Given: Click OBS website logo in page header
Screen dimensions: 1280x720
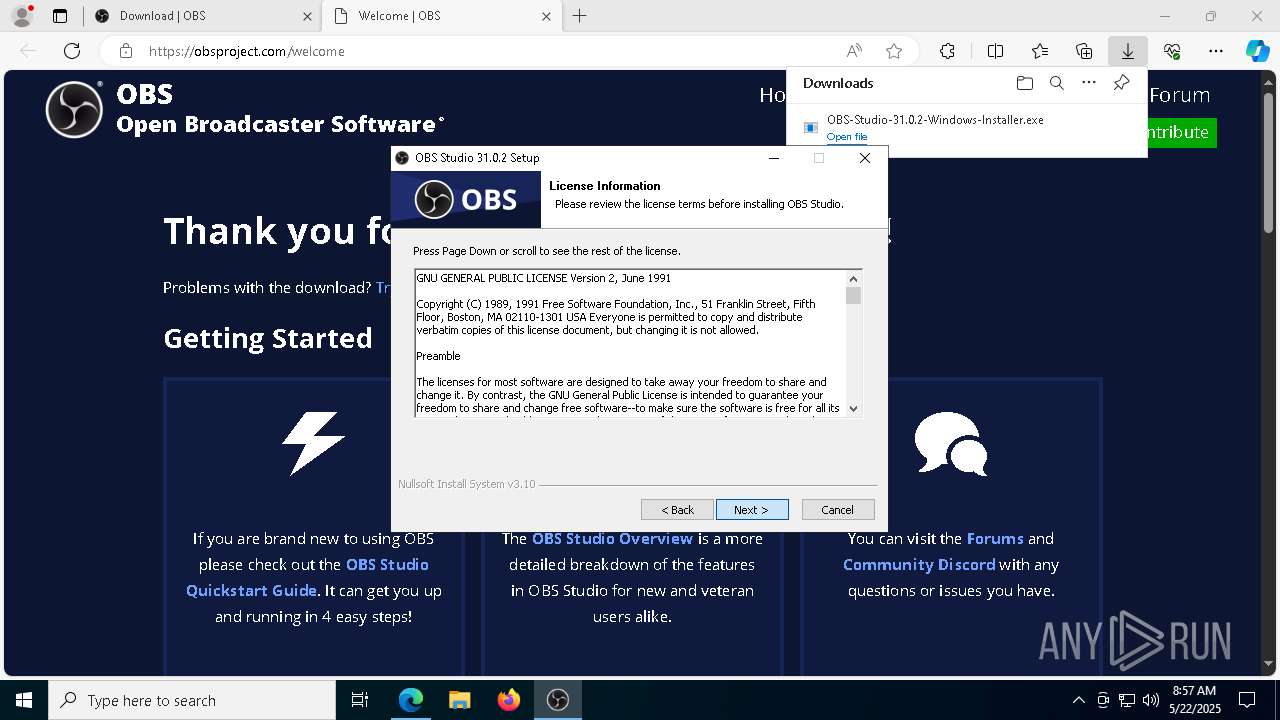Looking at the screenshot, I should point(74,109).
